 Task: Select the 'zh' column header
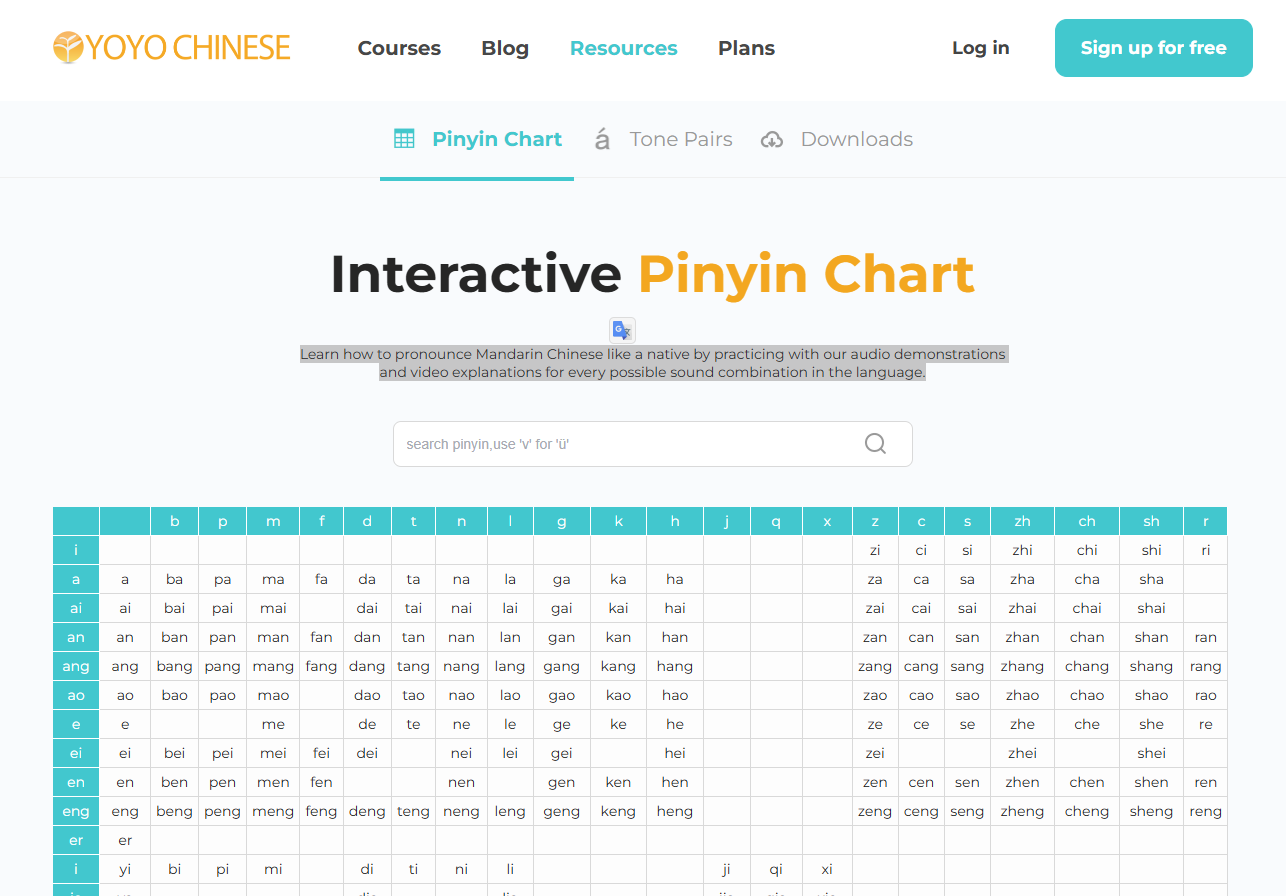coord(1022,521)
